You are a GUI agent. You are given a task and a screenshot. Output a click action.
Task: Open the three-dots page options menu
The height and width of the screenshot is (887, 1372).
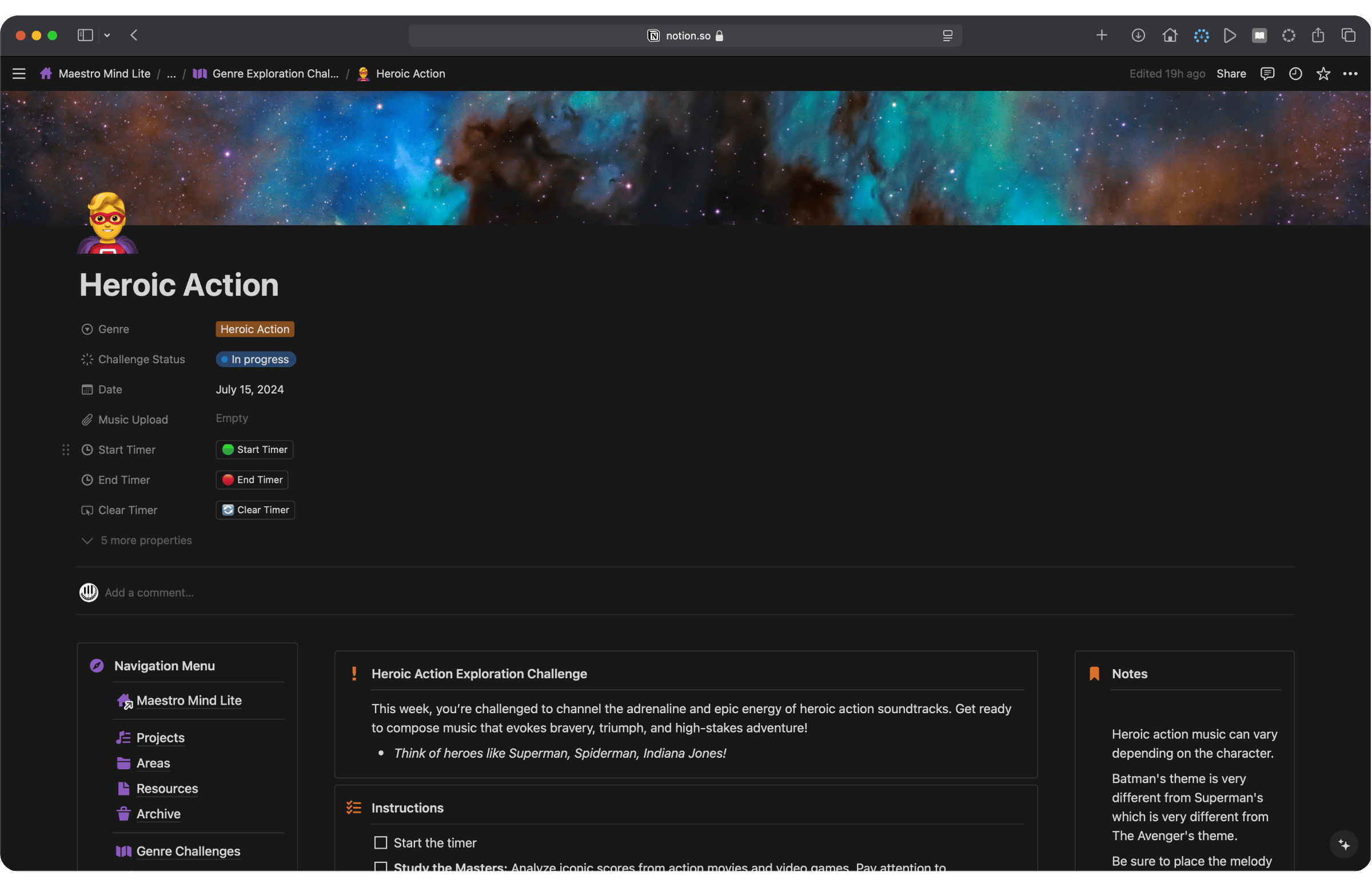(x=1350, y=74)
